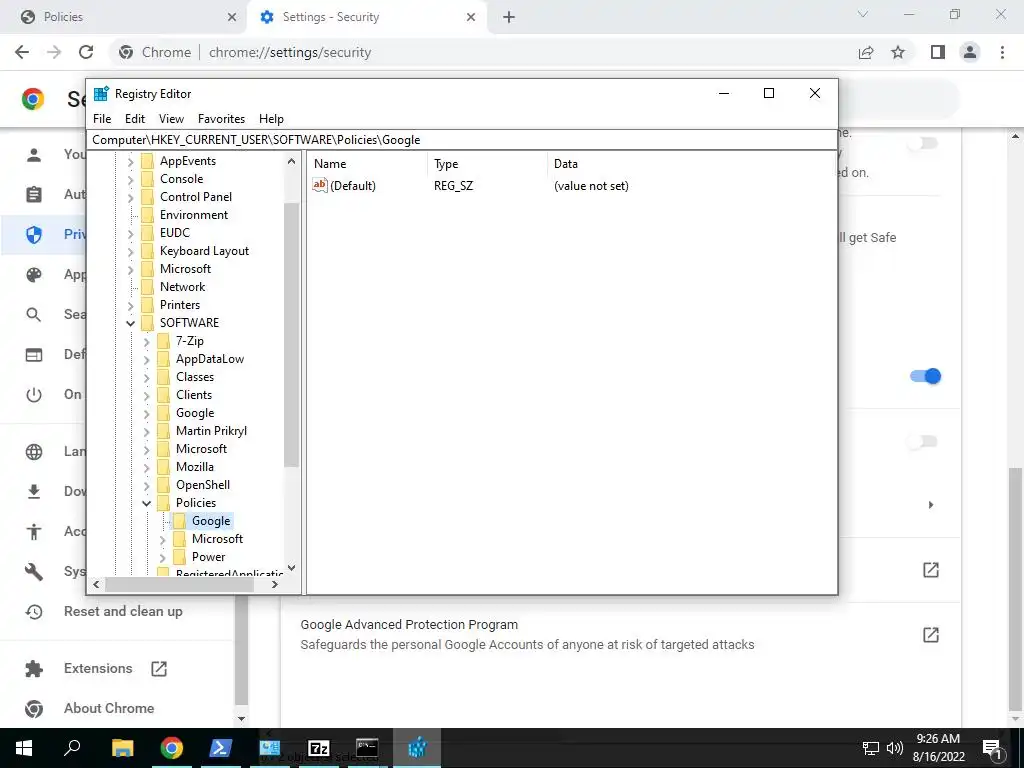1024x768 pixels.
Task: Click the Languages globe icon in sidebar
Action: pos(34,452)
